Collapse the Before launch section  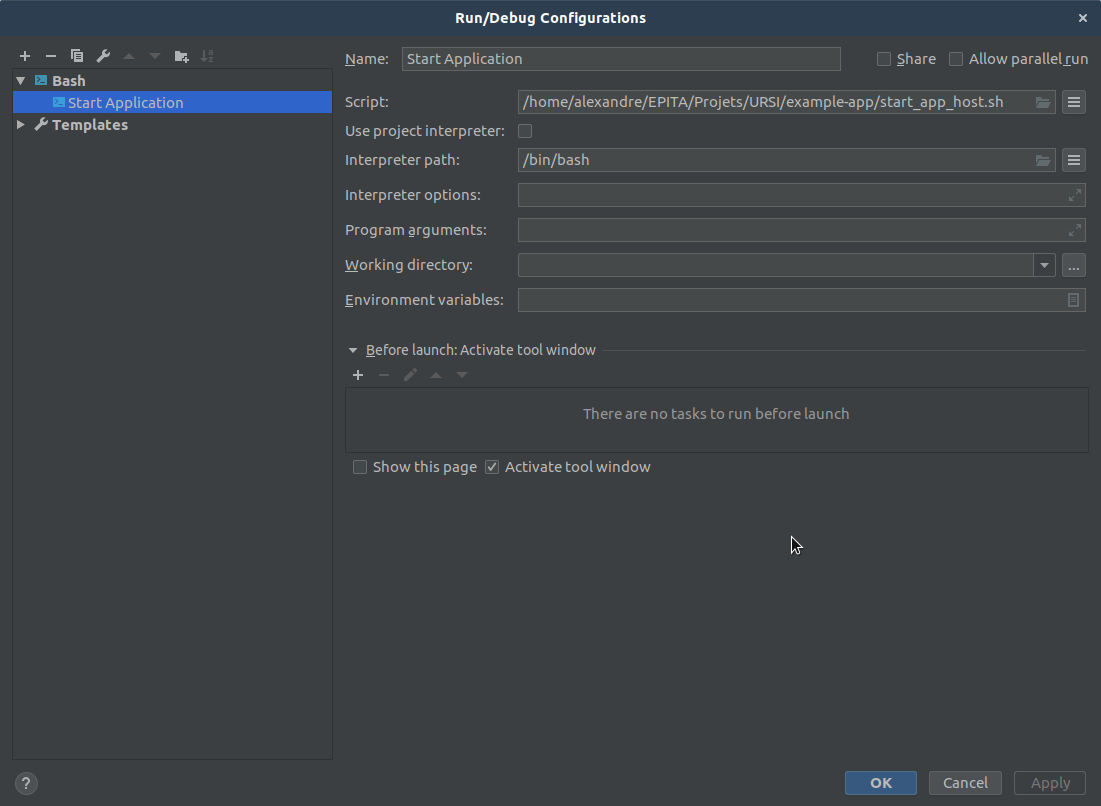pyautogui.click(x=352, y=350)
